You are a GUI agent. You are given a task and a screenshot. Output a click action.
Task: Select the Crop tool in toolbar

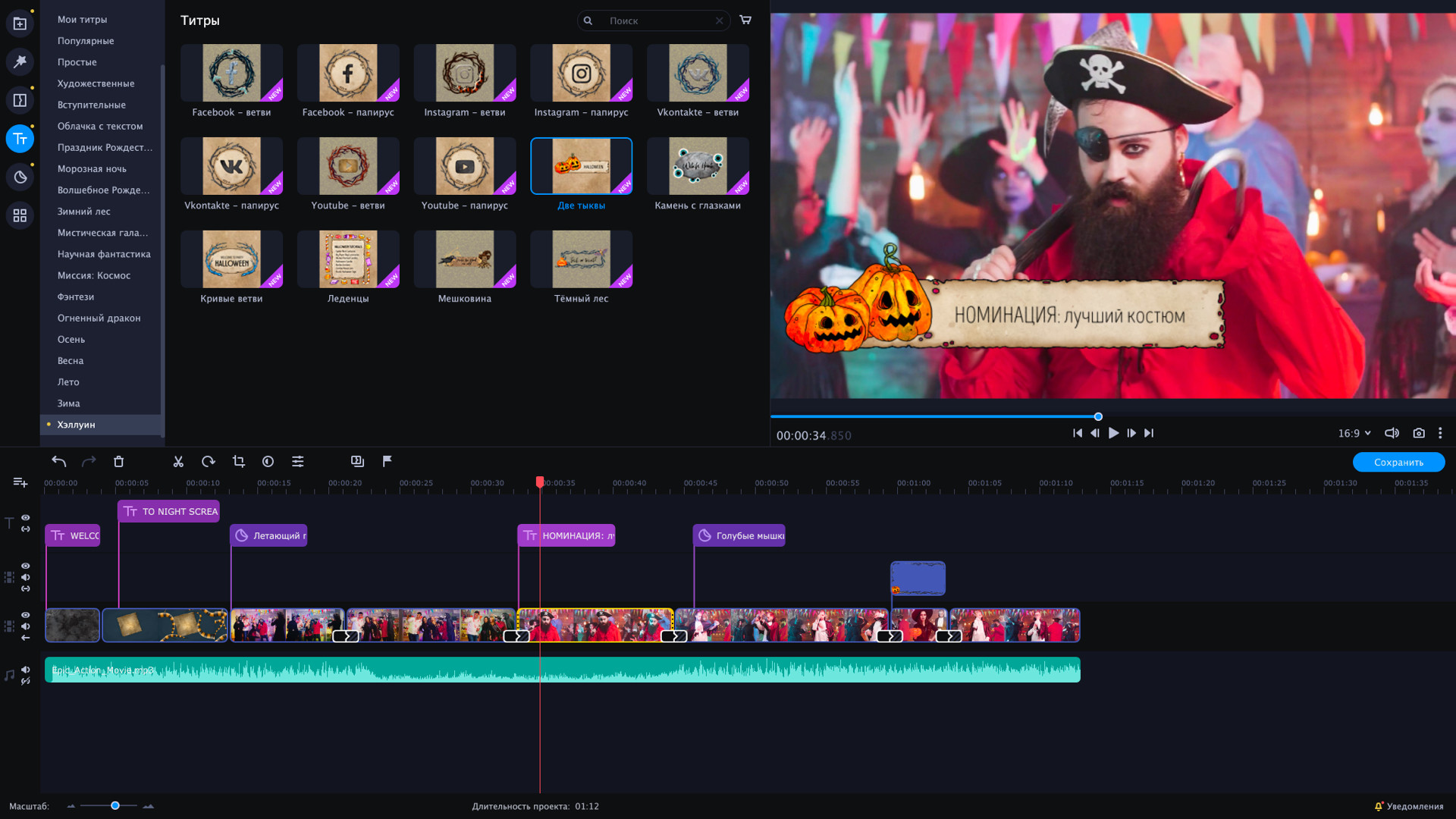click(x=238, y=461)
